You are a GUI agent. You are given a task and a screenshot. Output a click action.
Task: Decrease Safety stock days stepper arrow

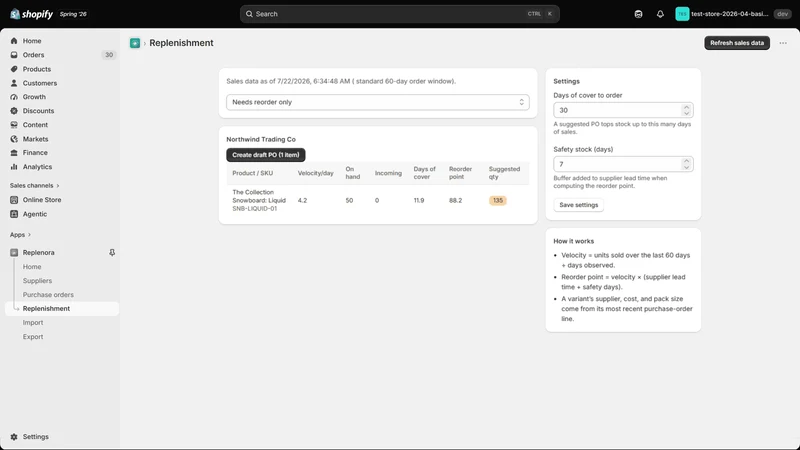686,167
